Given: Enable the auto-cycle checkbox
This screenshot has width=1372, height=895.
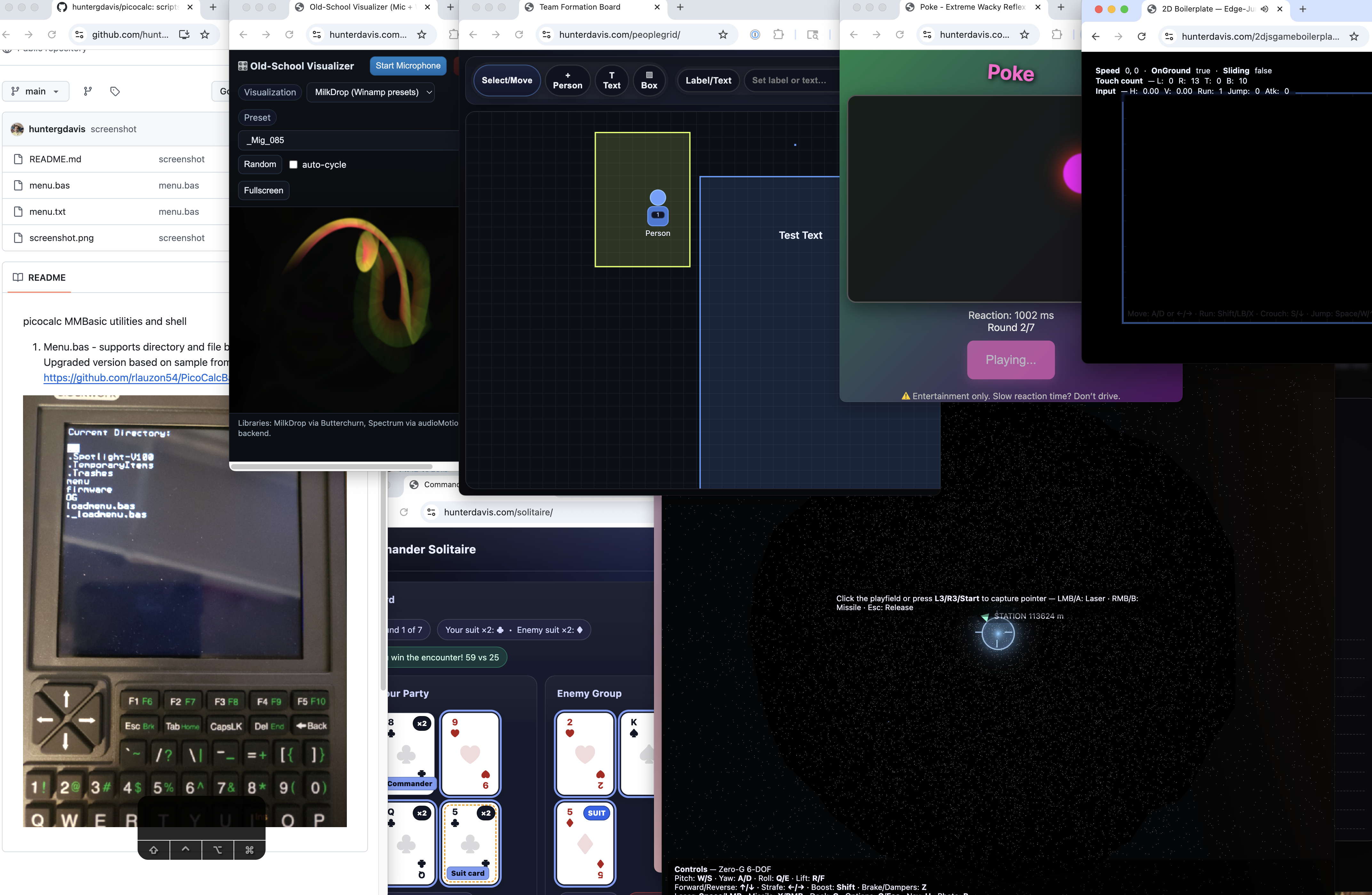Looking at the screenshot, I should point(293,164).
